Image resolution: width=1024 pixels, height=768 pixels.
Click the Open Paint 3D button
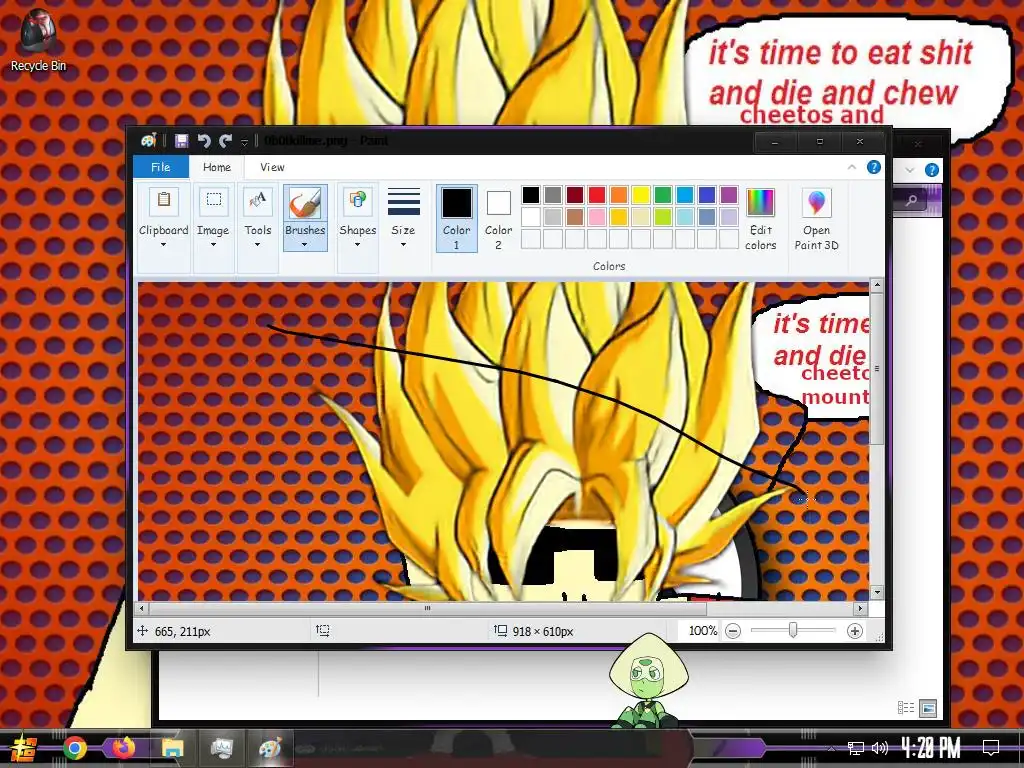click(816, 218)
